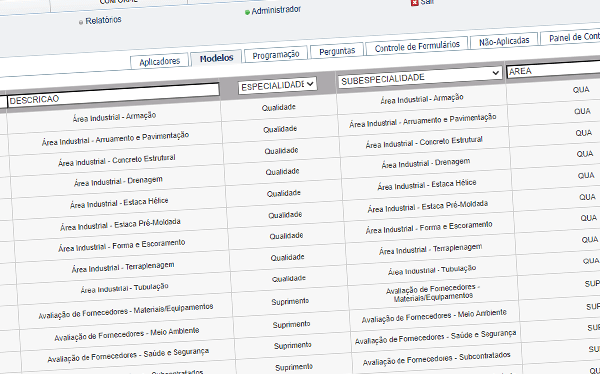Select description 'Avaliação de Fornecedores - Saúde e Segurança'
This screenshot has width=600, height=374.
tap(128, 355)
